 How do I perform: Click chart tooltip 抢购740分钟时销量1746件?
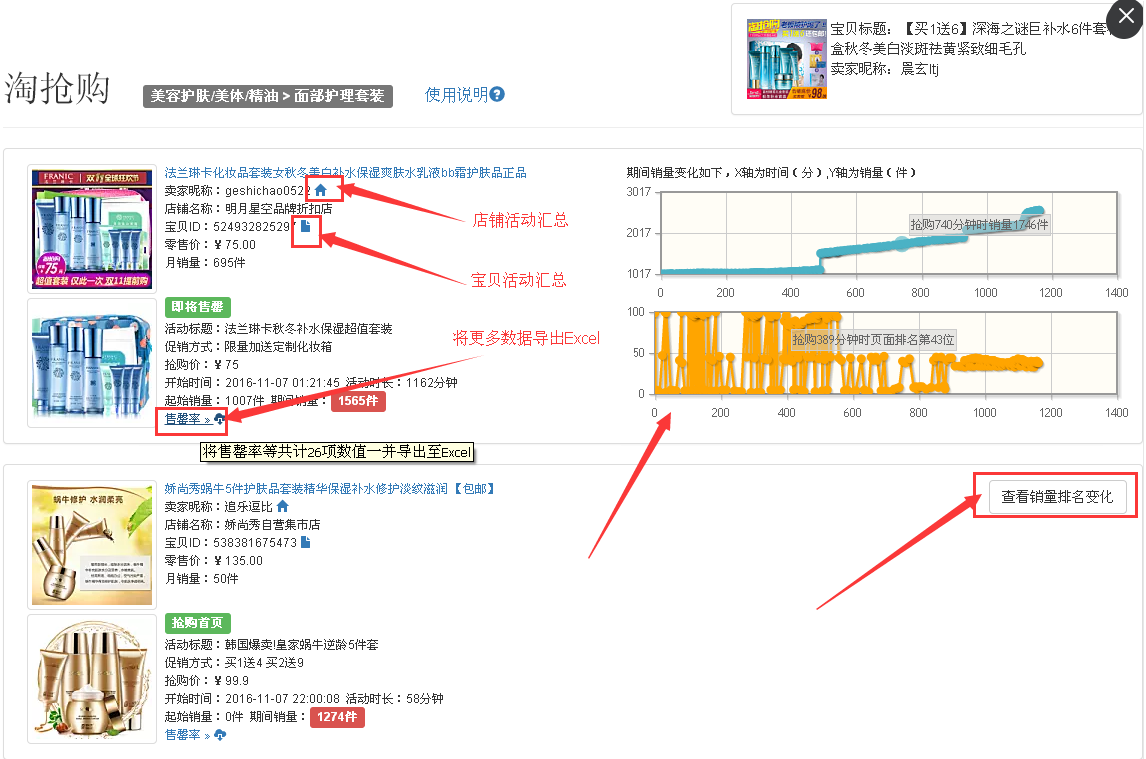(979, 224)
